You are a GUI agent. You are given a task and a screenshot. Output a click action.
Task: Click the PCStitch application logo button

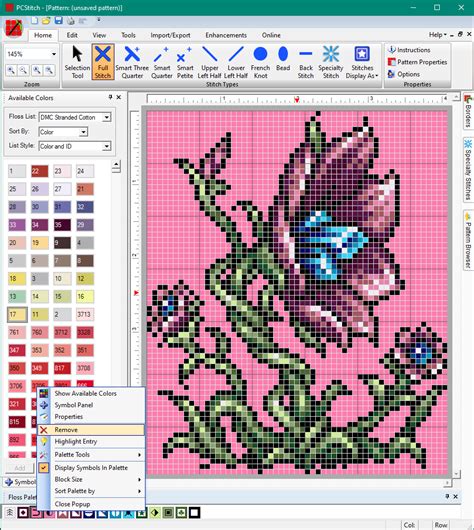pos(14,28)
